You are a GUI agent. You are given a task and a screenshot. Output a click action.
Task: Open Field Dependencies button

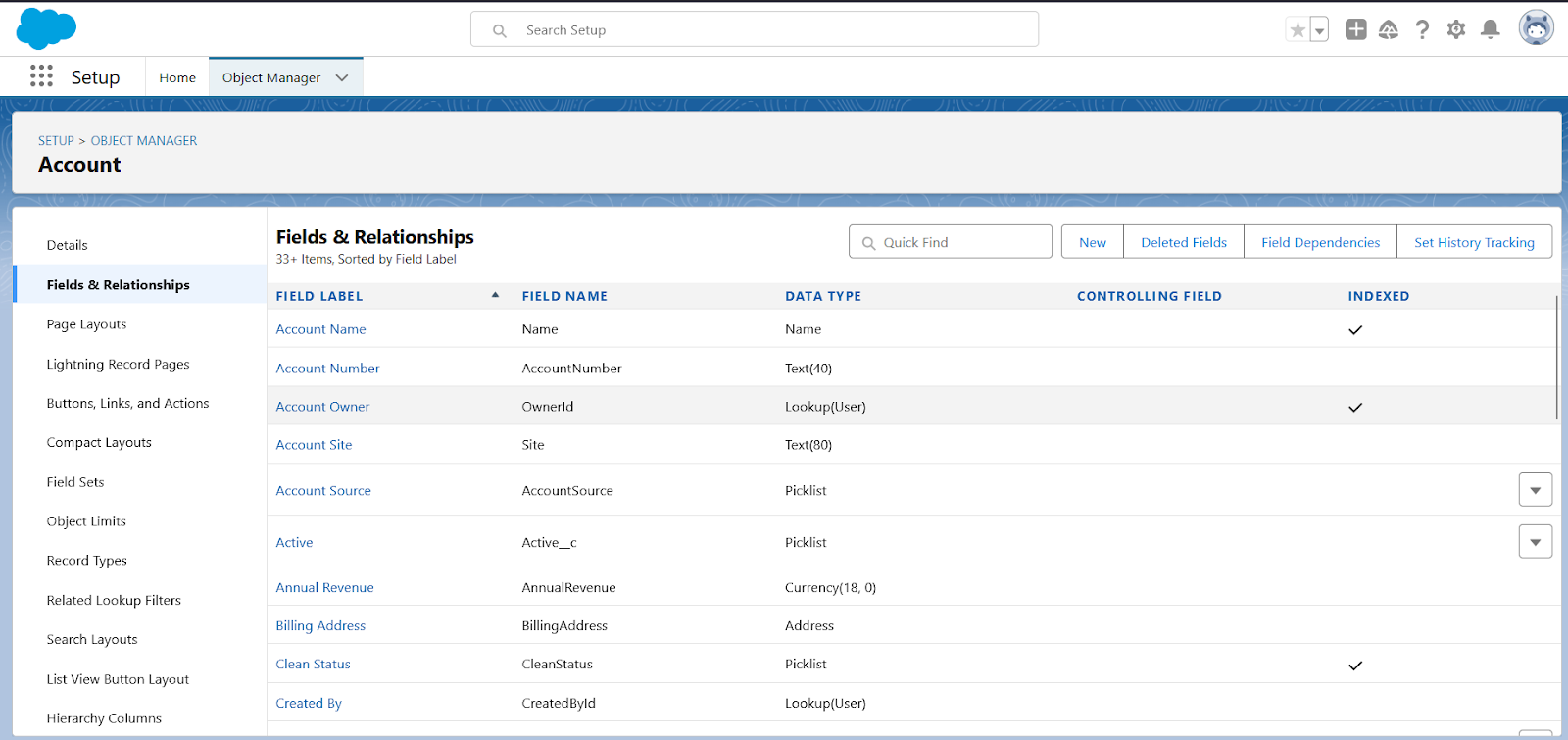pos(1320,242)
